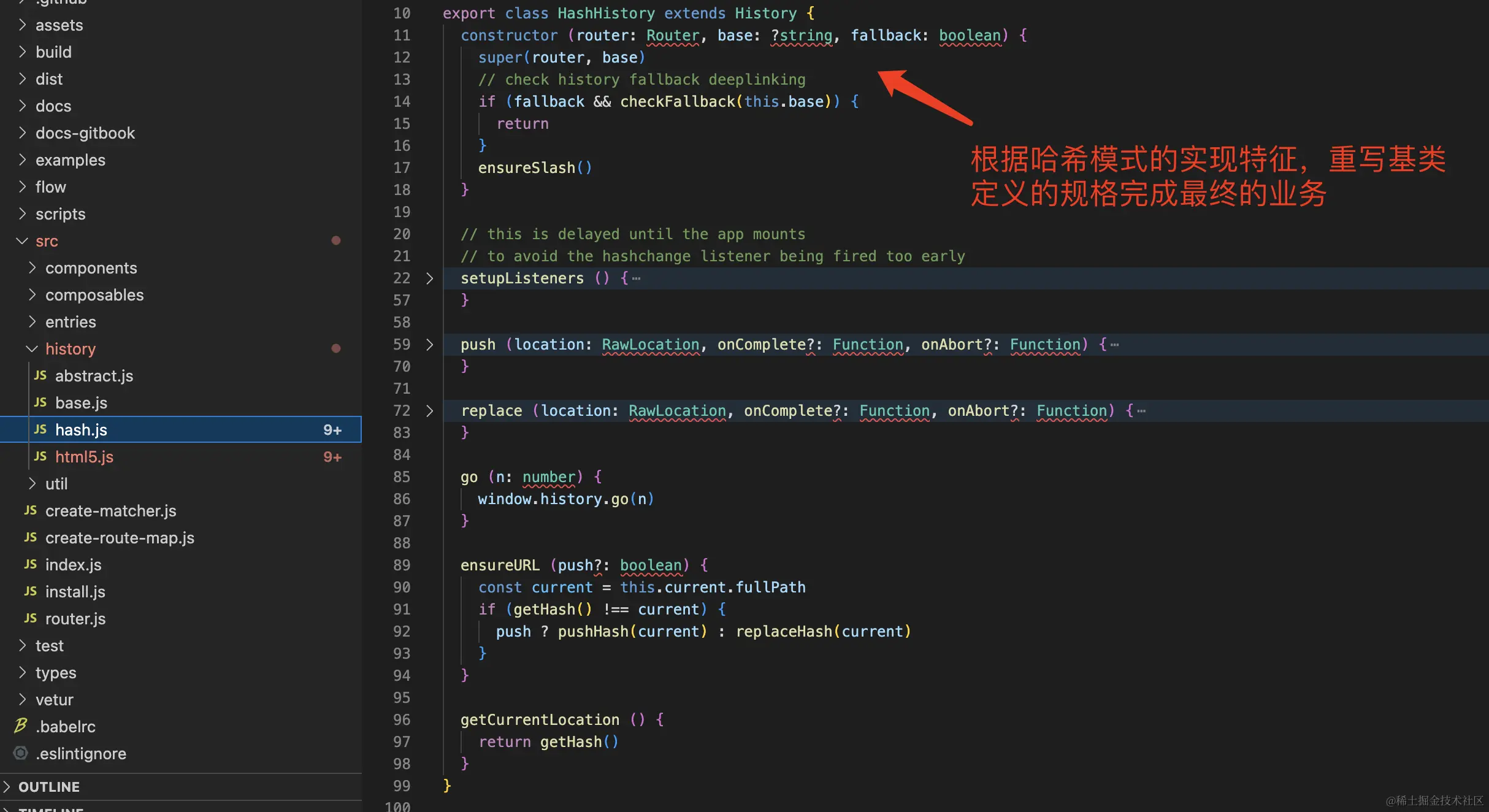The height and width of the screenshot is (812, 1489).
Task: Click the JS icon beside router.js
Action: (31, 618)
